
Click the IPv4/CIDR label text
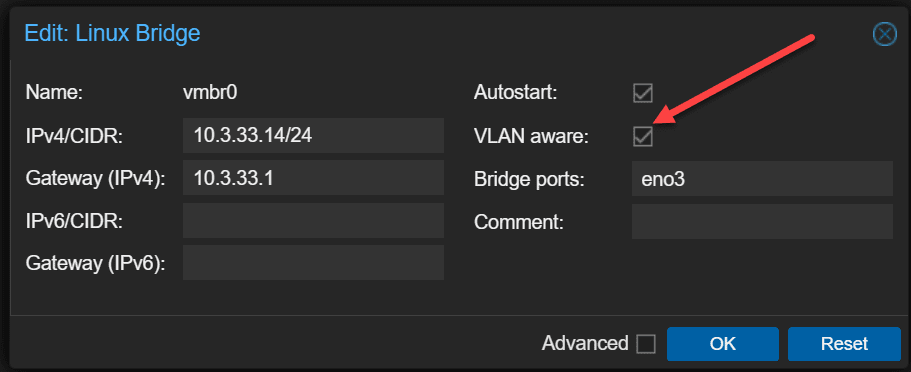click(x=74, y=137)
